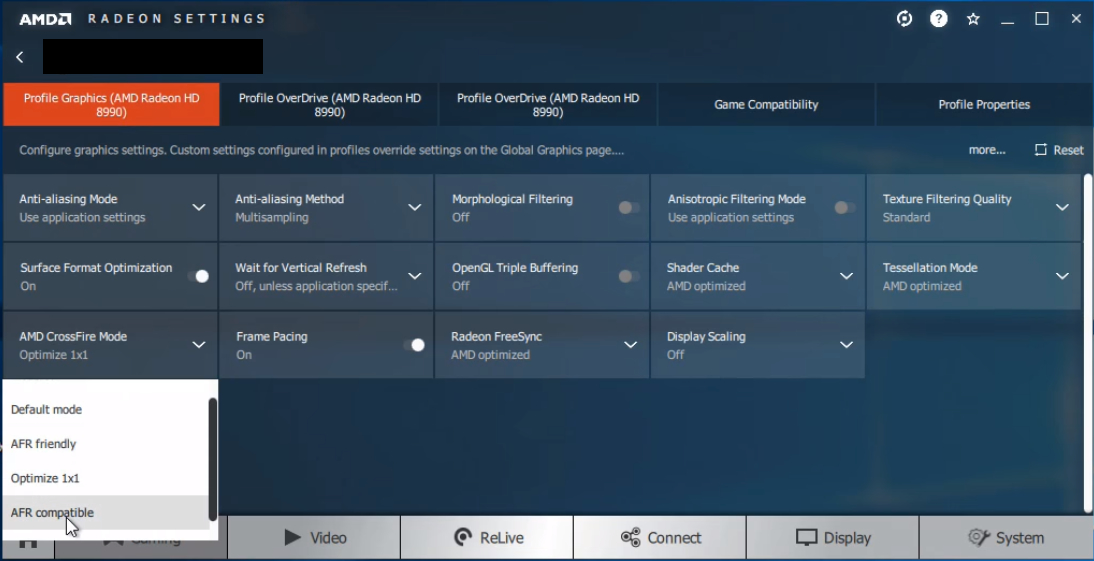Open Texture Filtering Quality dropdown
1094x561 pixels.
[1062, 207]
